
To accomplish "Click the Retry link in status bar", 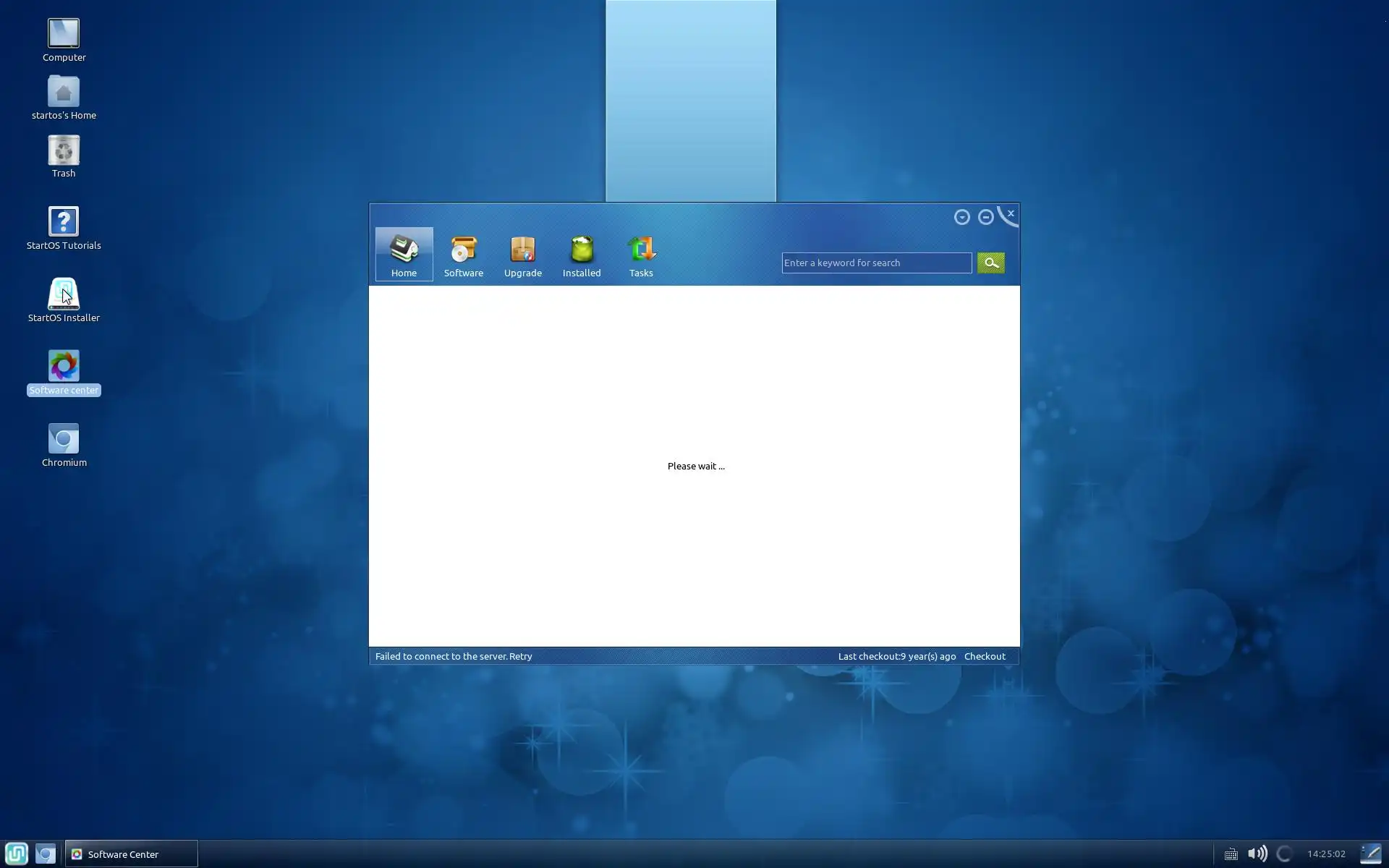I will pos(520,656).
